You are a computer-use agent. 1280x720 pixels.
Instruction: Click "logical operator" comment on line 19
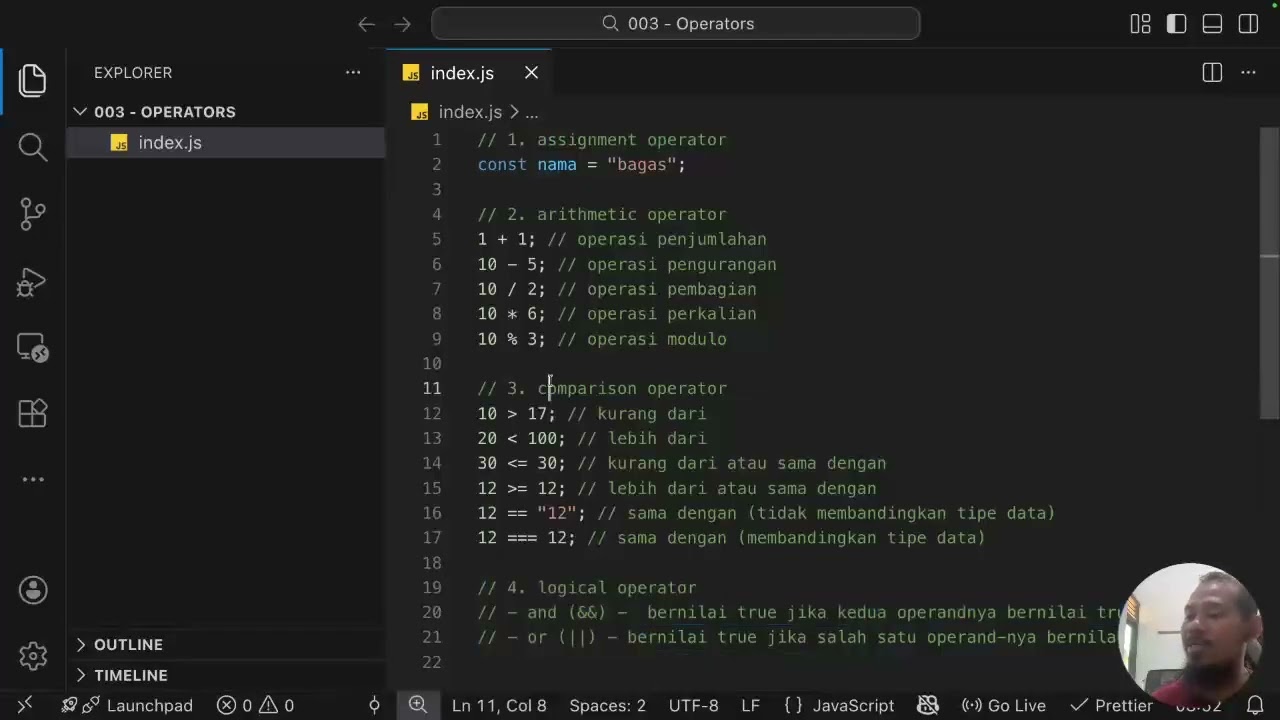tap(617, 588)
